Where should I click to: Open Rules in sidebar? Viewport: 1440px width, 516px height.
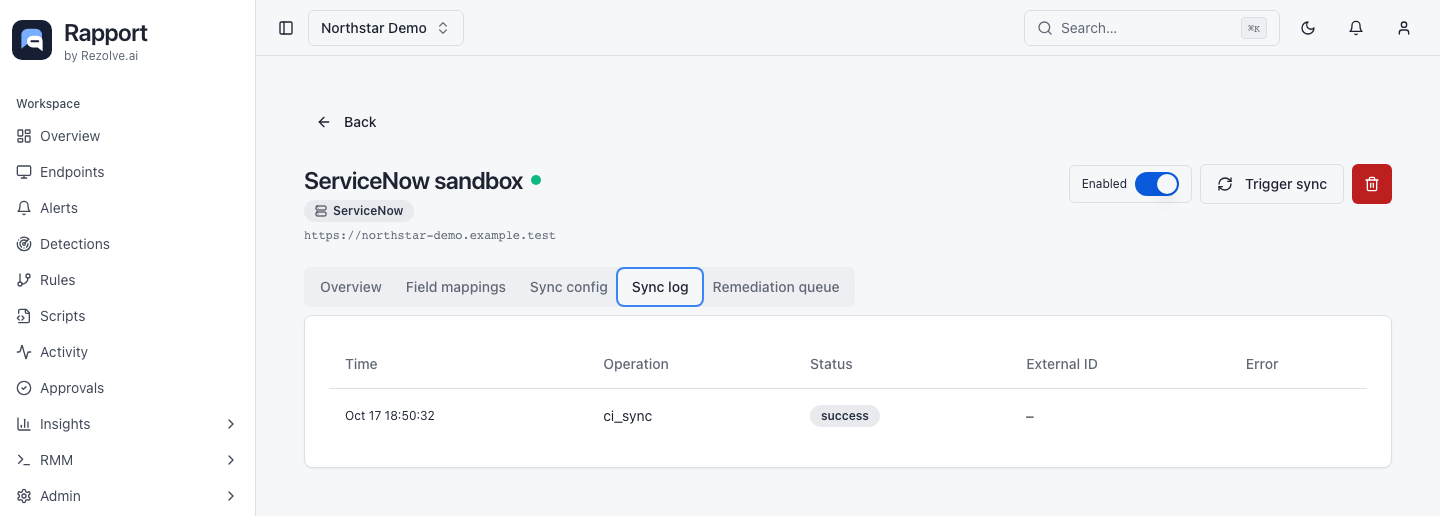click(128, 280)
